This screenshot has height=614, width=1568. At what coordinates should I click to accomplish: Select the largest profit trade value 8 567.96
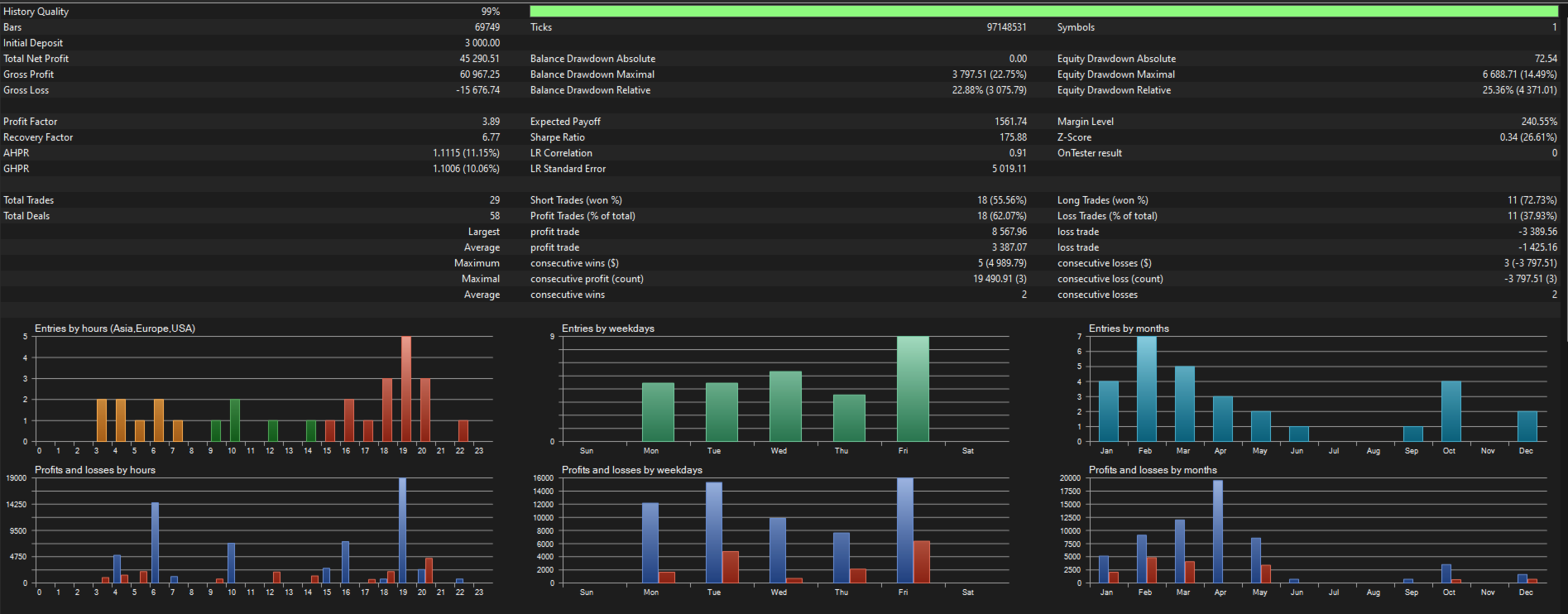tap(1009, 232)
